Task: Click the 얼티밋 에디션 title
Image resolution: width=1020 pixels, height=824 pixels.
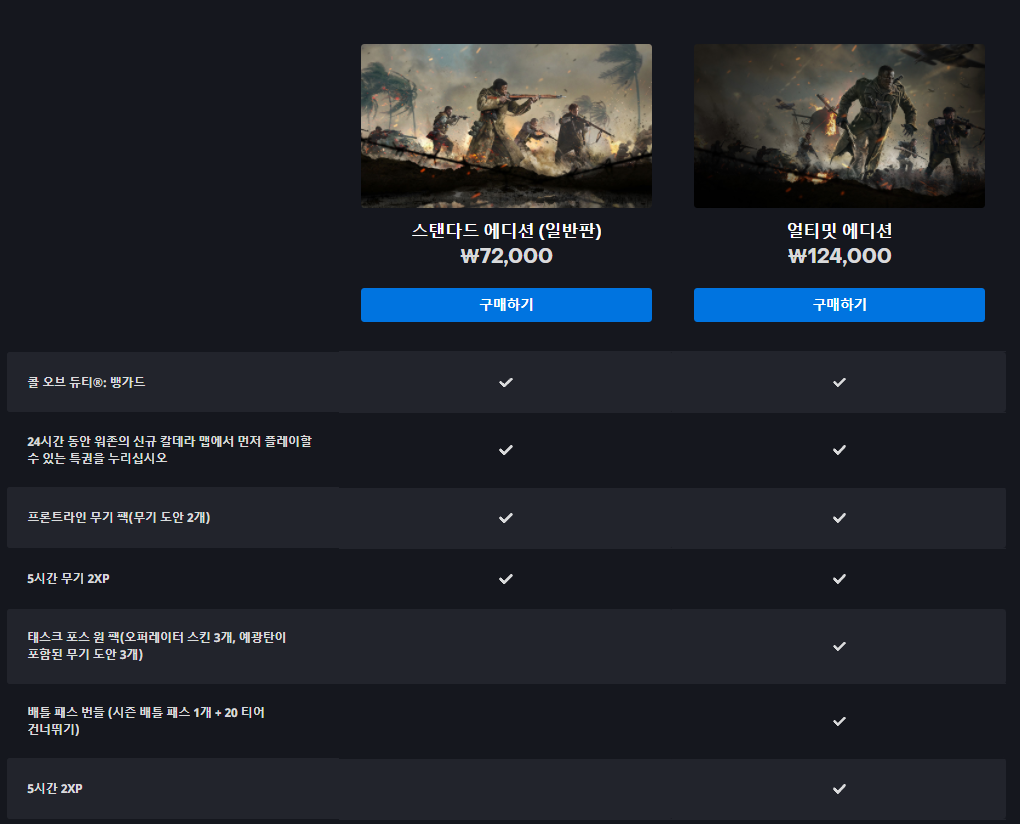Action: click(x=839, y=231)
